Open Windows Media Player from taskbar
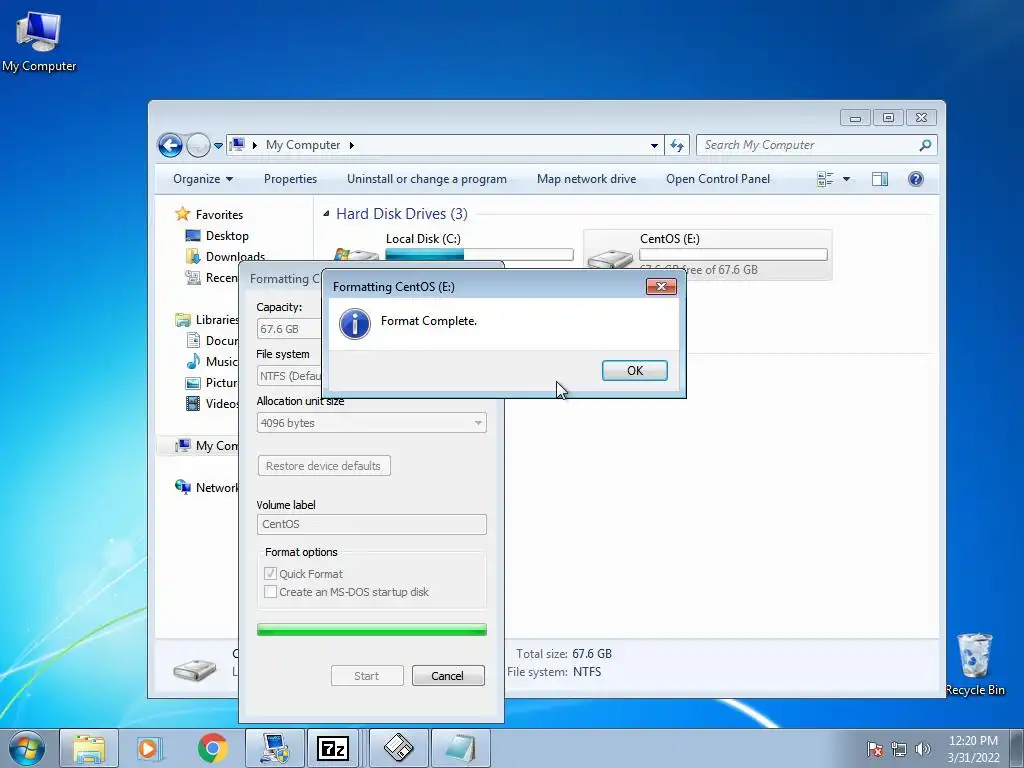Image resolution: width=1024 pixels, height=768 pixels. coord(148,748)
